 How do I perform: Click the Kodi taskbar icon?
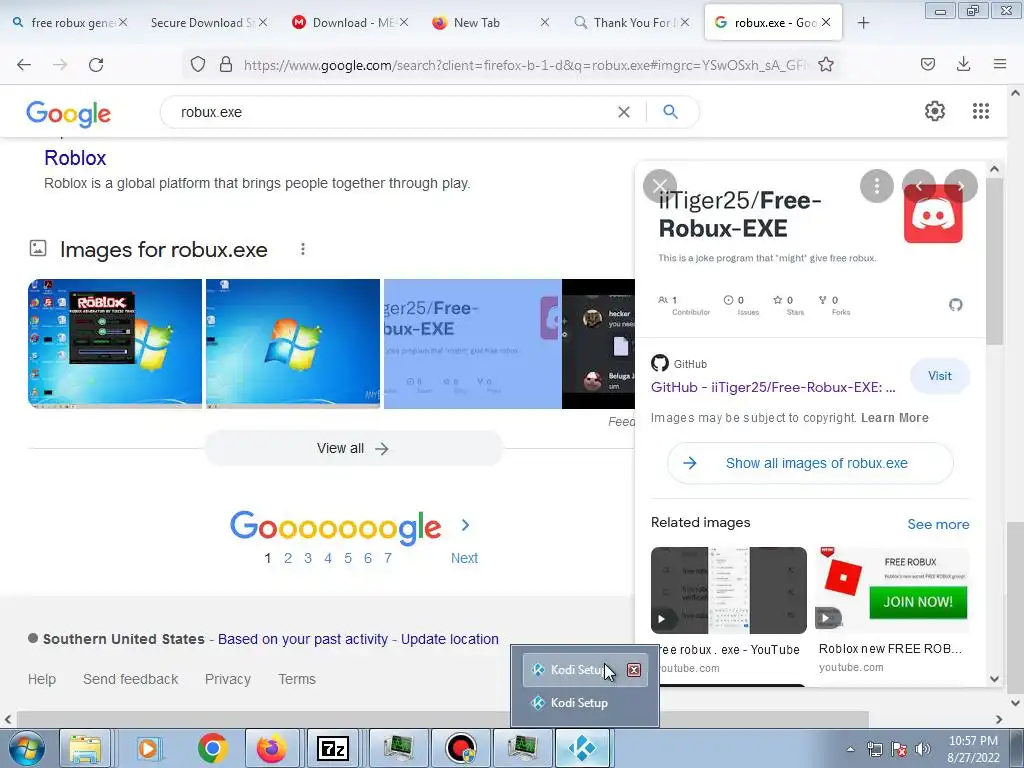[x=581, y=748]
